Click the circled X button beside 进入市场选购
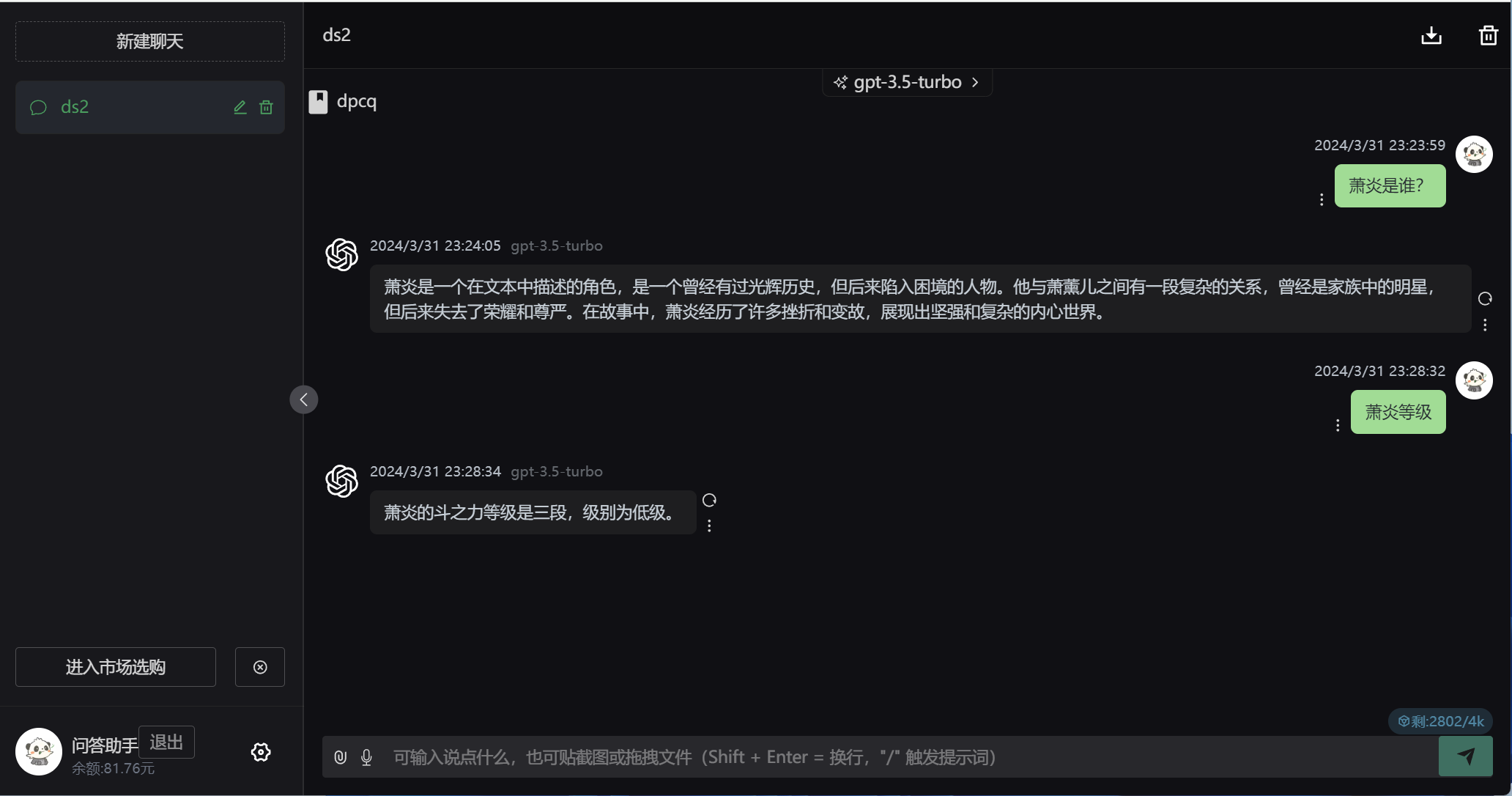Image resolution: width=1512 pixels, height=796 pixels. (260, 667)
